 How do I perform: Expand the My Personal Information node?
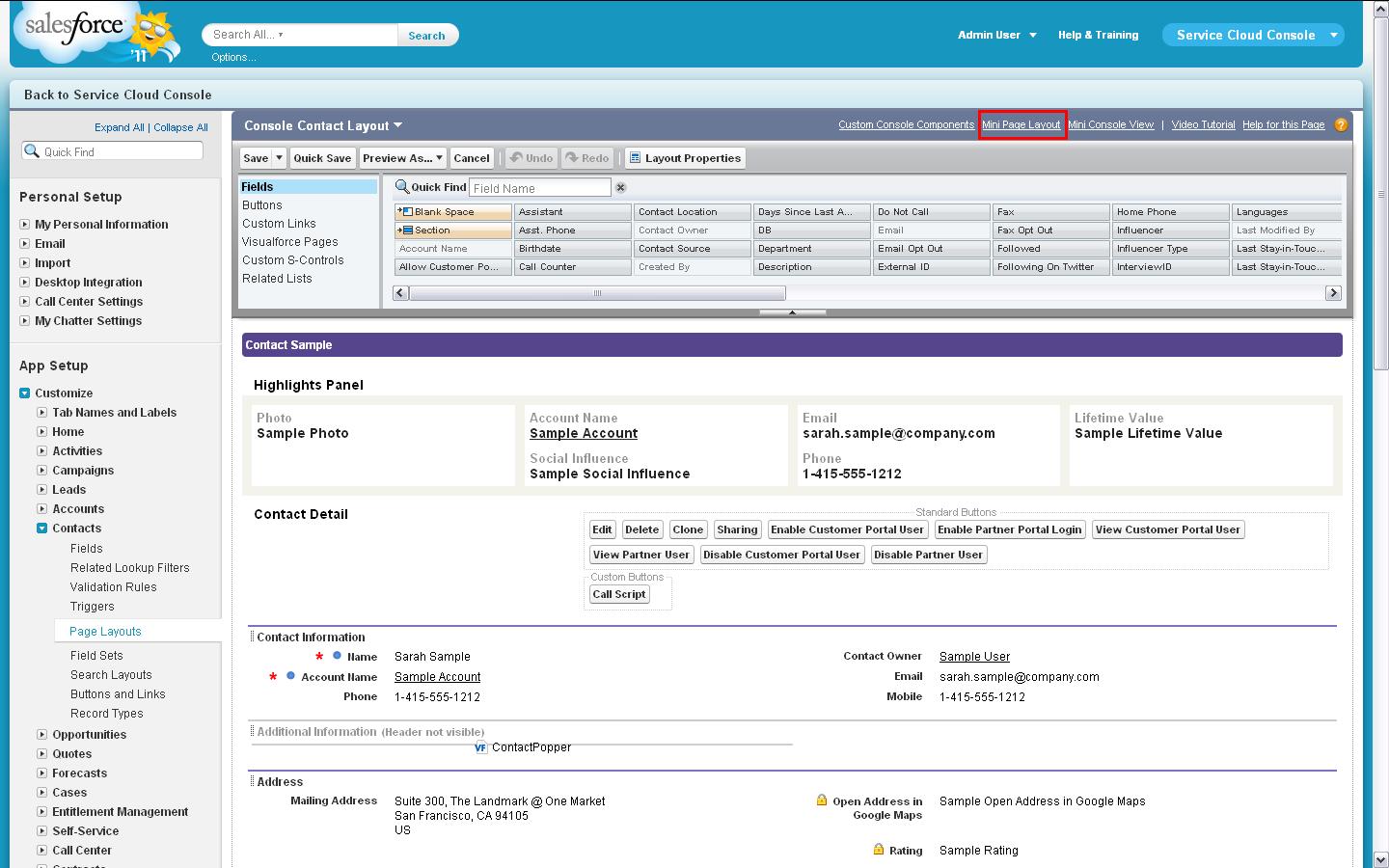pyautogui.click(x=25, y=225)
